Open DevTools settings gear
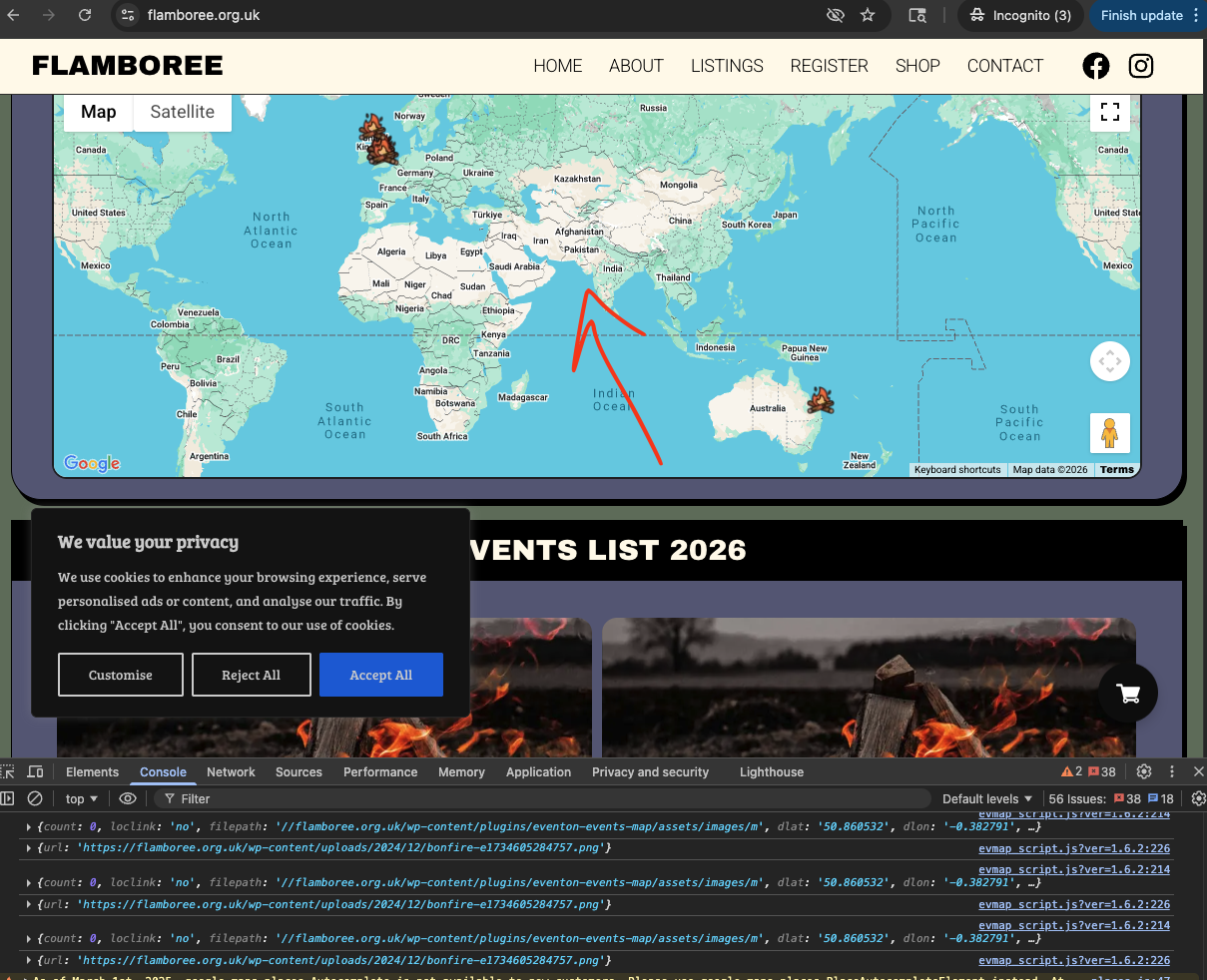This screenshot has height=980, width=1207. pyautogui.click(x=1144, y=771)
